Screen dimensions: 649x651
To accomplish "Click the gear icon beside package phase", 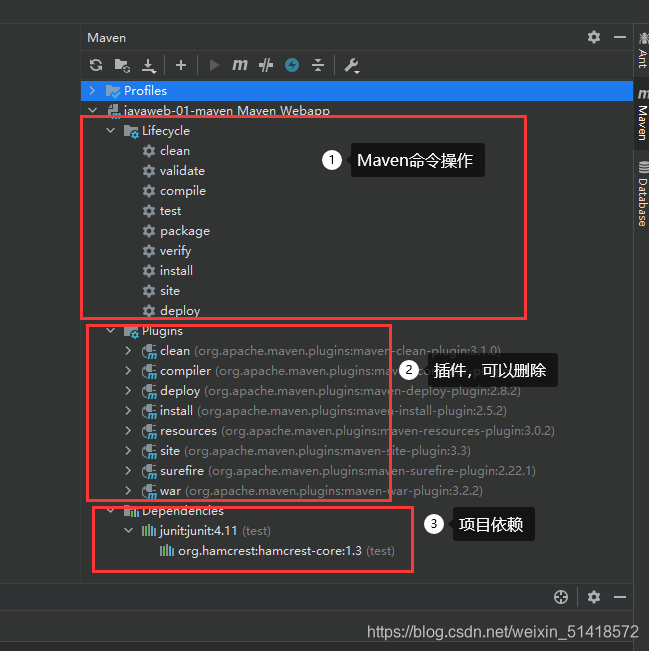I will click(149, 231).
